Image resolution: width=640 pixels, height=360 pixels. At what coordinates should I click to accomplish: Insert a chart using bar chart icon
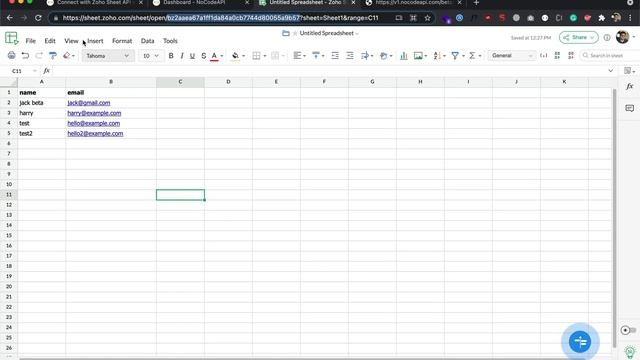pos(404,56)
